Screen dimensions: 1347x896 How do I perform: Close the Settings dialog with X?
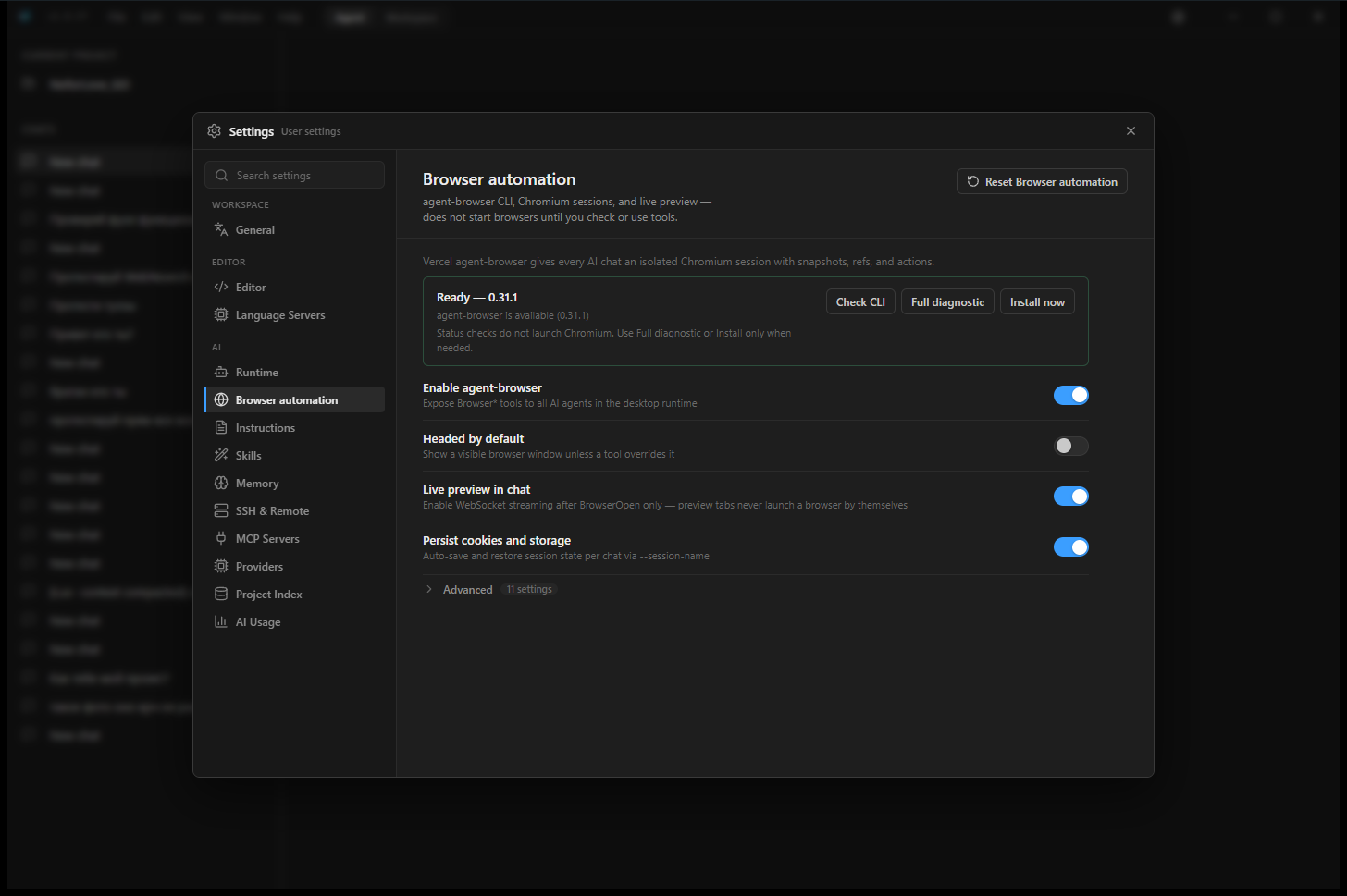[1131, 131]
